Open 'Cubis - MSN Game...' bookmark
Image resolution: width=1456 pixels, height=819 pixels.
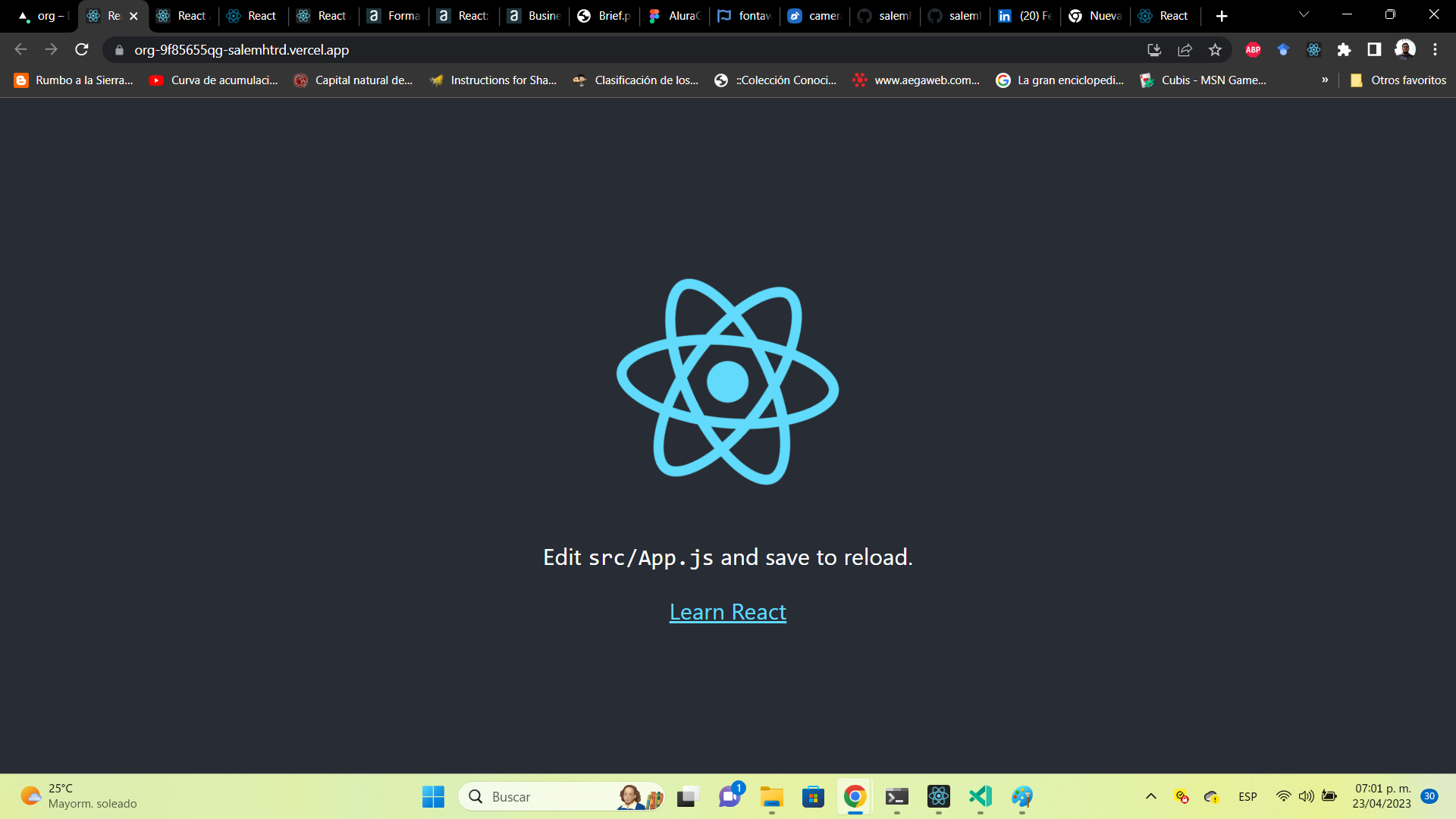[1203, 80]
